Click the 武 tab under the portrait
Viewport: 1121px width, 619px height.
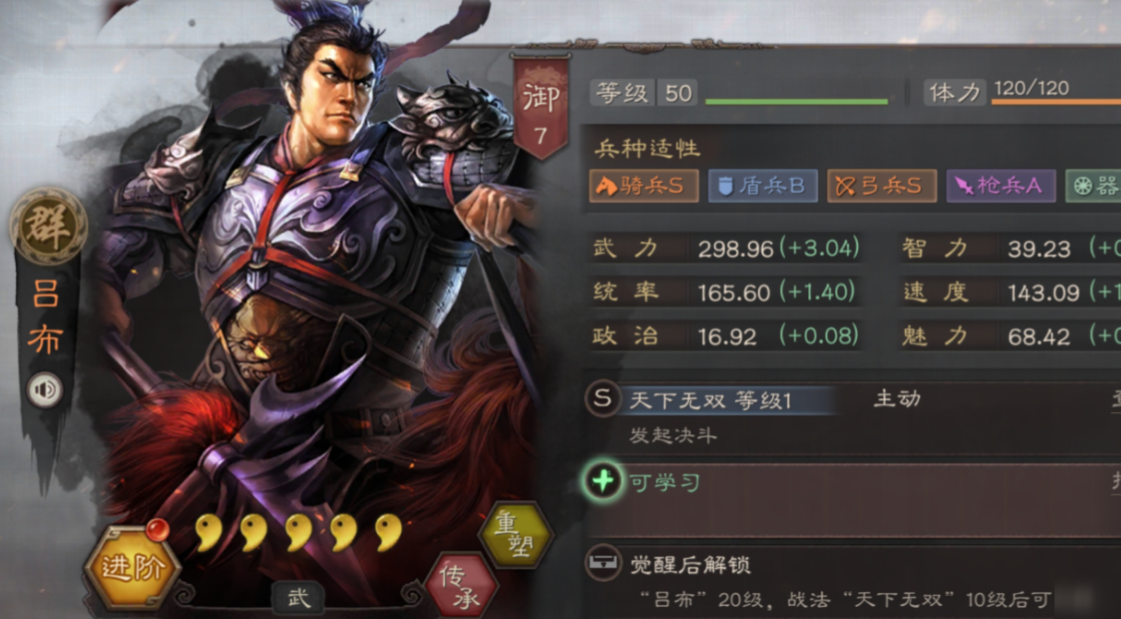(299, 598)
